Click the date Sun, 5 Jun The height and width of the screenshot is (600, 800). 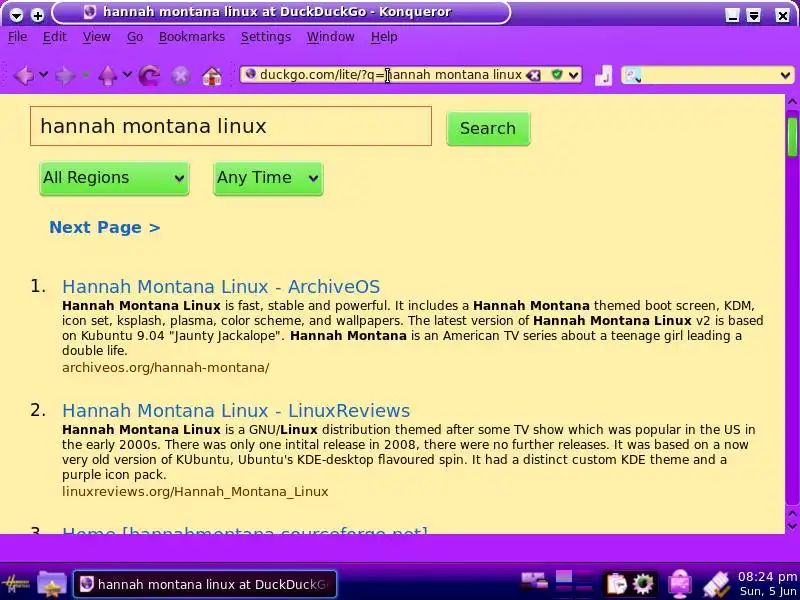point(768,591)
